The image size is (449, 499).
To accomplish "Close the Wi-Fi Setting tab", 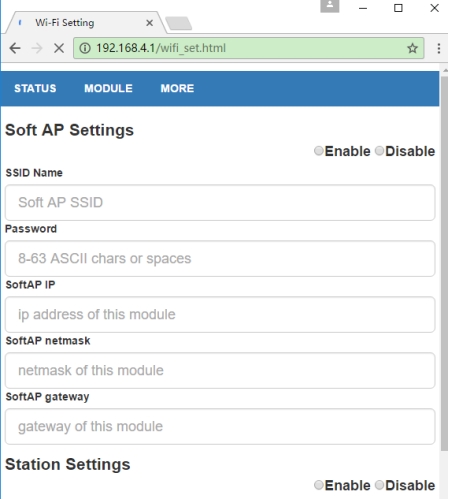I will pos(150,23).
